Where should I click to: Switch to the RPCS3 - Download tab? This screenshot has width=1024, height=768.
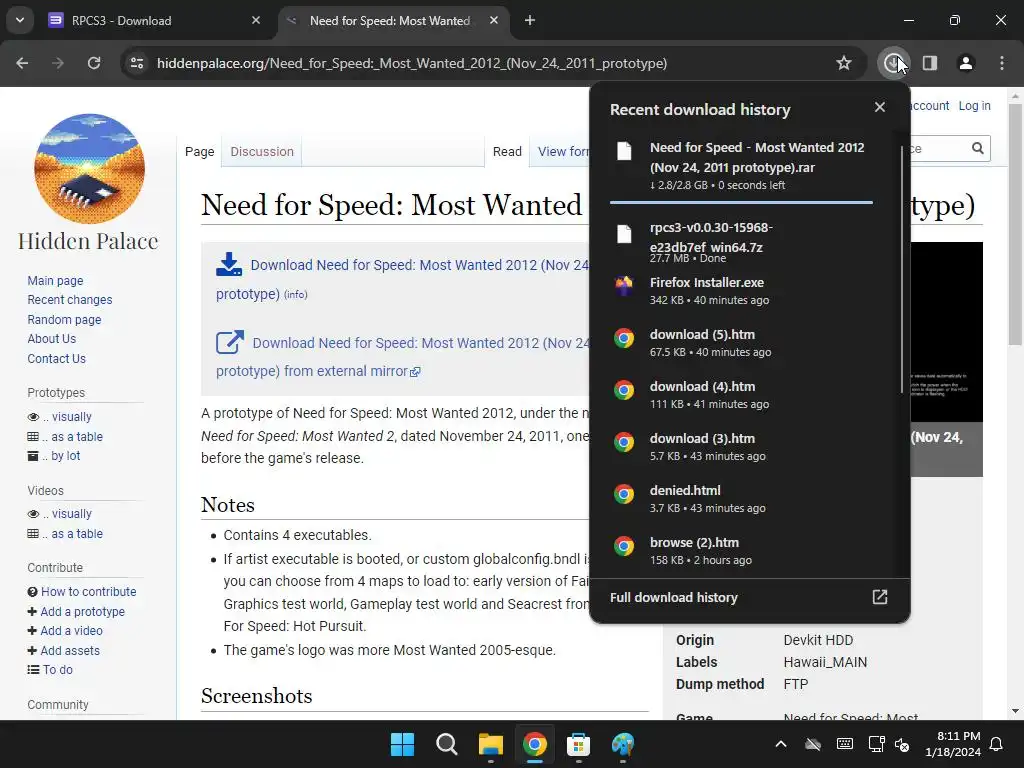pos(155,20)
